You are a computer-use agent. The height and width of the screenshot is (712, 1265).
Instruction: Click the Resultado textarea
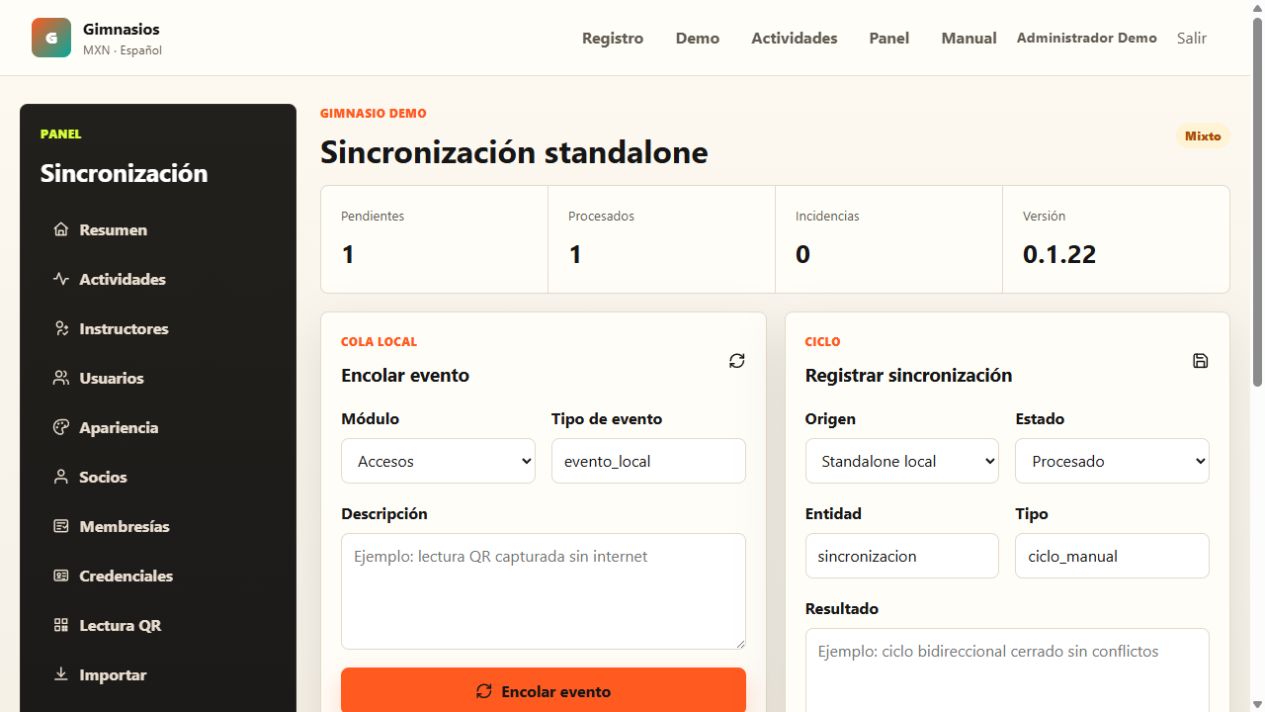pyautogui.click(x=1007, y=670)
